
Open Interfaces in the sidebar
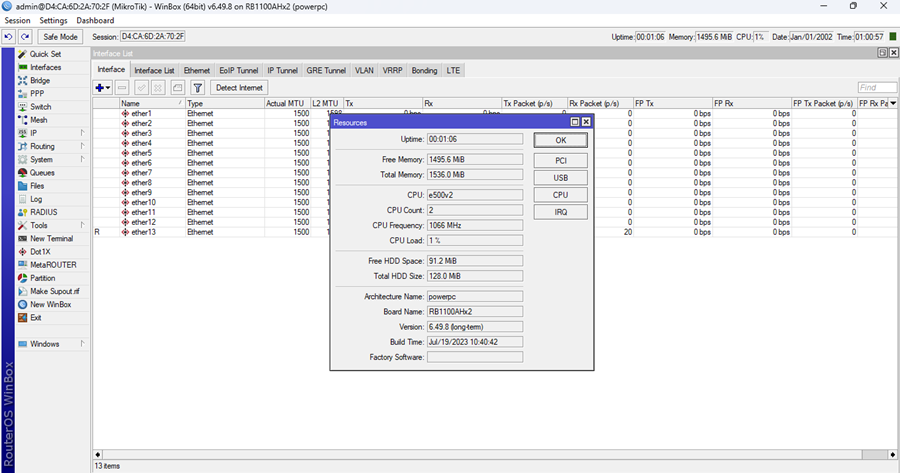[x=45, y=67]
